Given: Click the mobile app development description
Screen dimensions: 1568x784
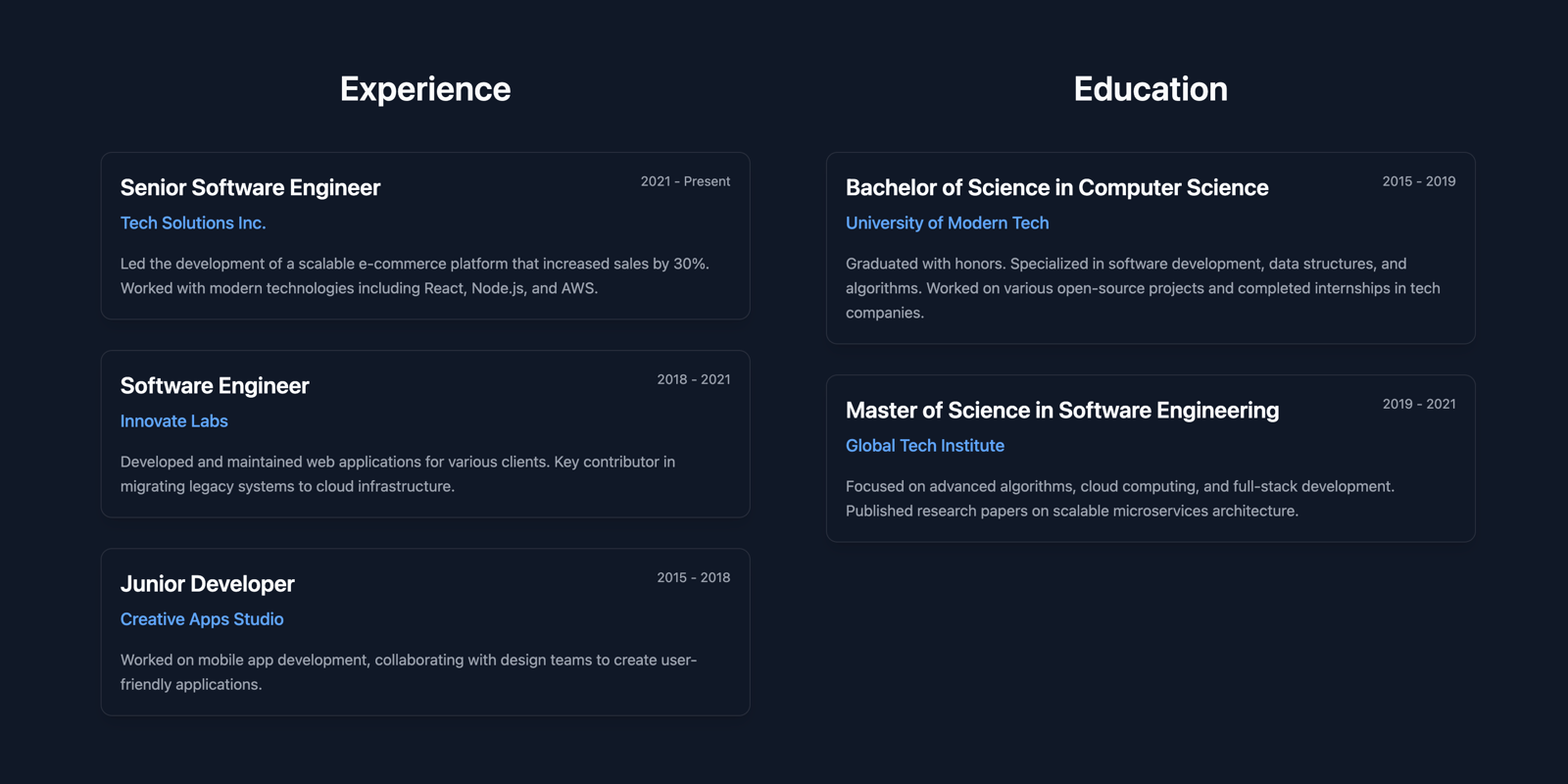Looking at the screenshot, I should [x=409, y=671].
